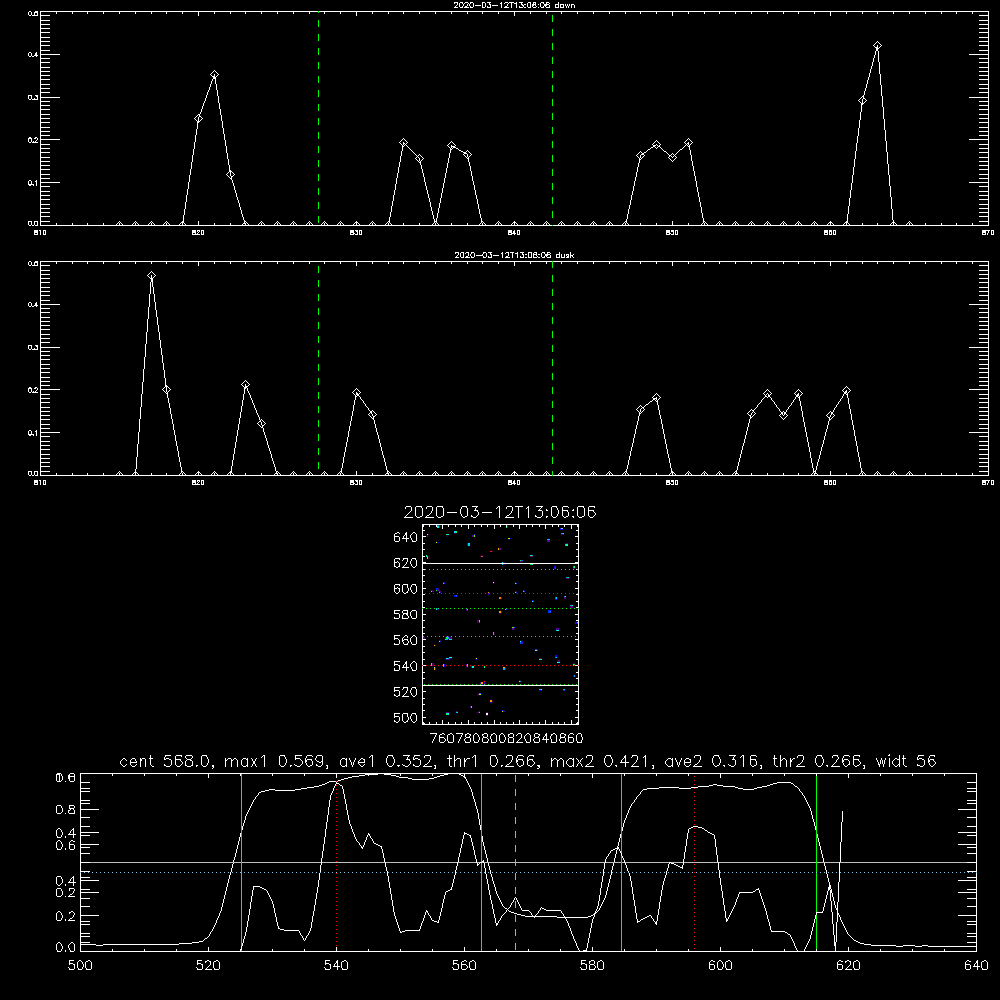1000x1000 pixels.
Task: Click the '580' y-axis label of the small image panel
Action: coord(406,615)
